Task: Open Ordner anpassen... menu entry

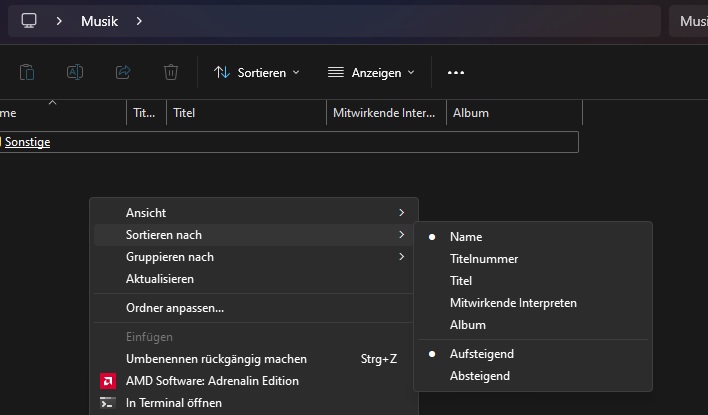Action: click(x=175, y=308)
